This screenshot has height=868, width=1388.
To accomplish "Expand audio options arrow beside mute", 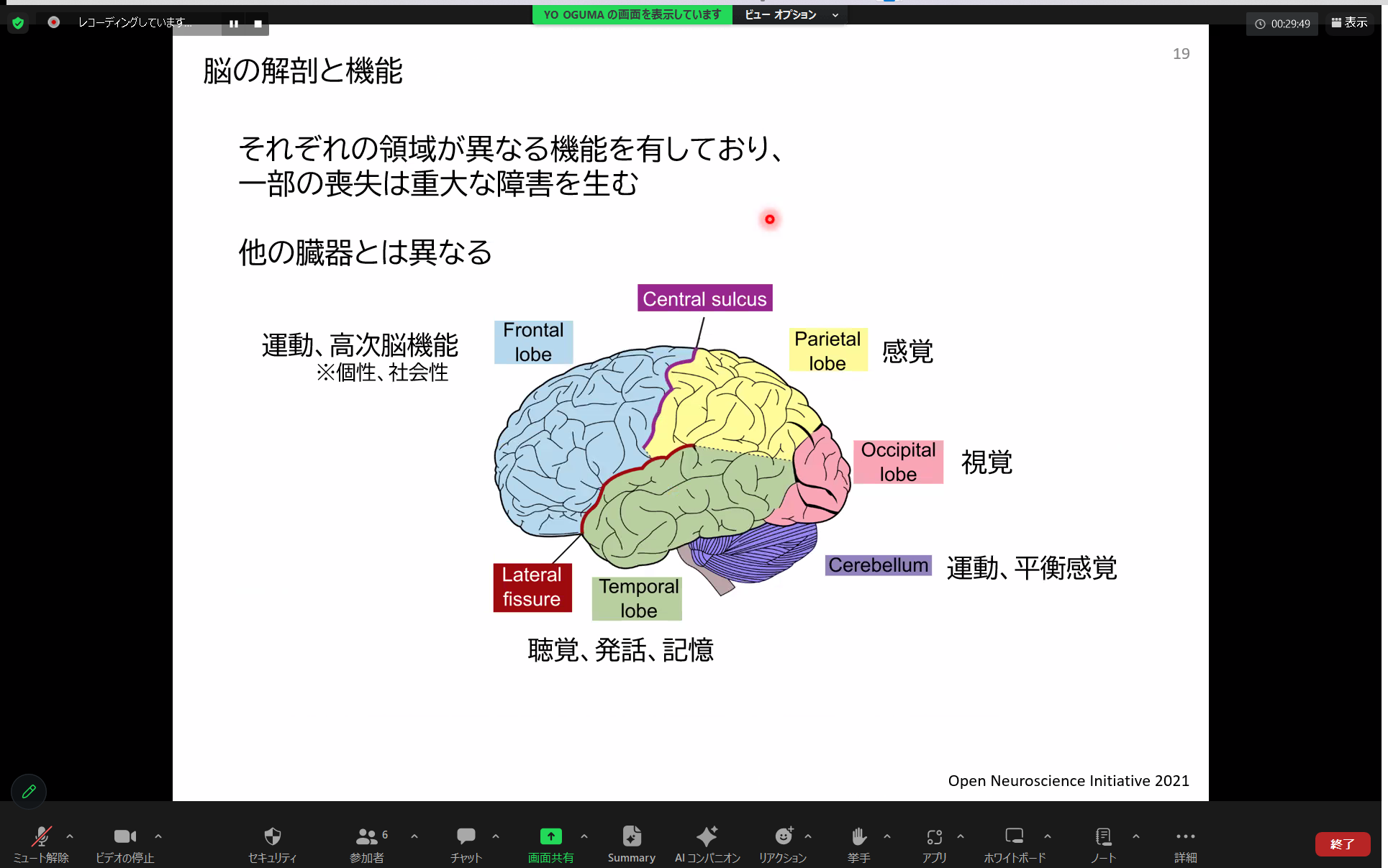I will (70, 836).
